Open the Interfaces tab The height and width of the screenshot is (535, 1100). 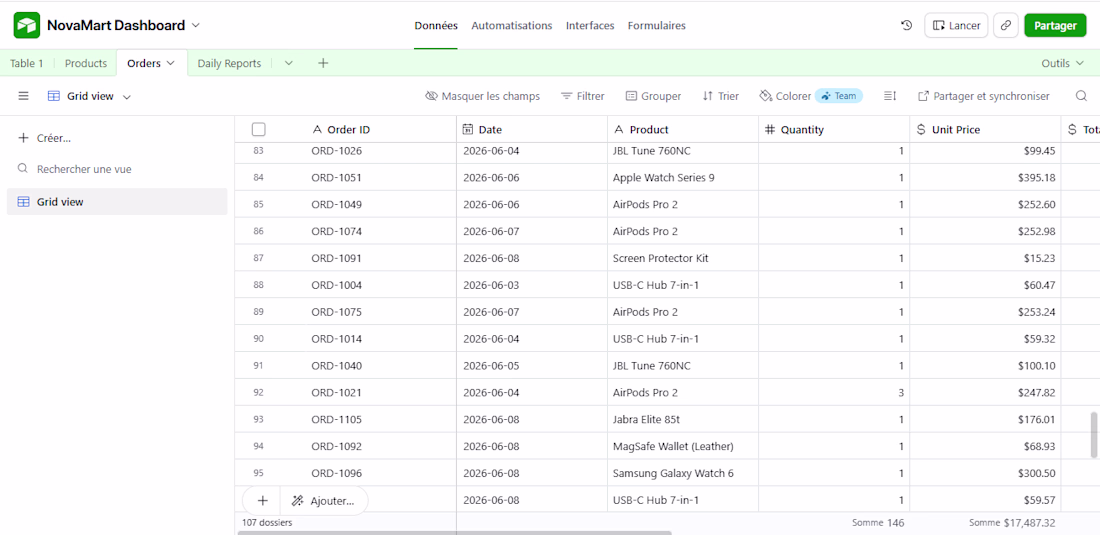click(x=590, y=25)
